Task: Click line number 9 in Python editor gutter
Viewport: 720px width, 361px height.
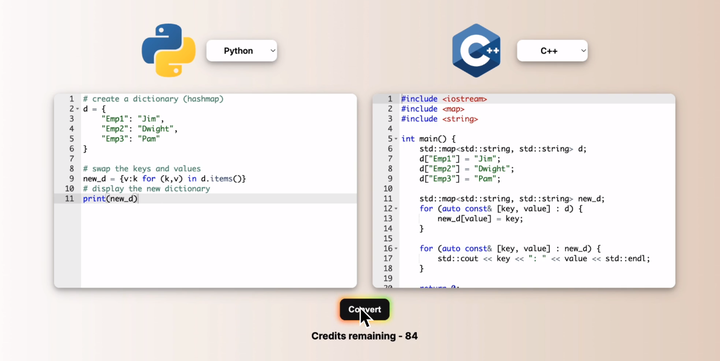Action: (71, 179)
